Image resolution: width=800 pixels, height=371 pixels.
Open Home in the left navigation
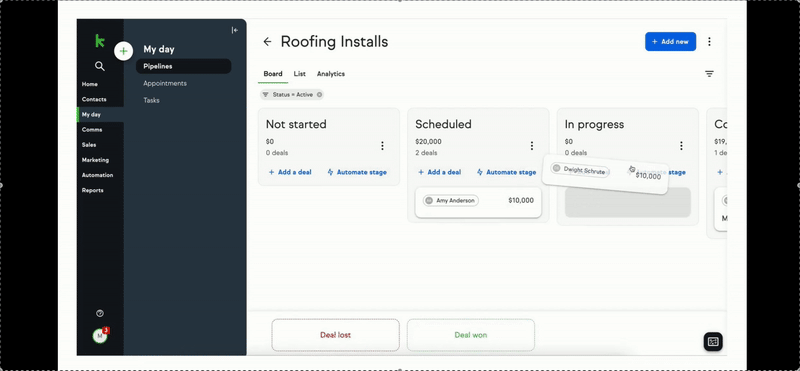click(90, 84)
